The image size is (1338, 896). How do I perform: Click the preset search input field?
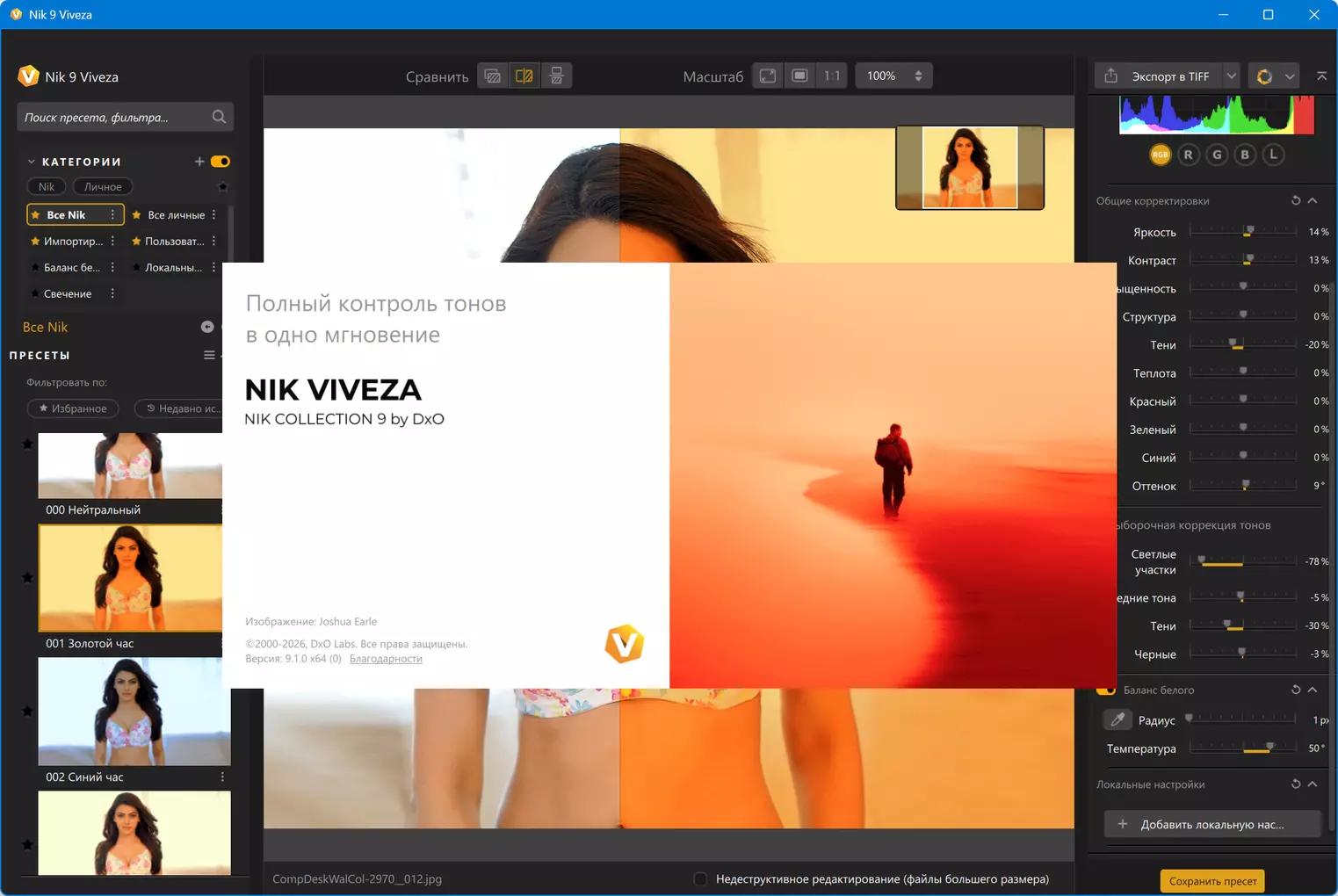pyautogui.click(x=125, y=117)
